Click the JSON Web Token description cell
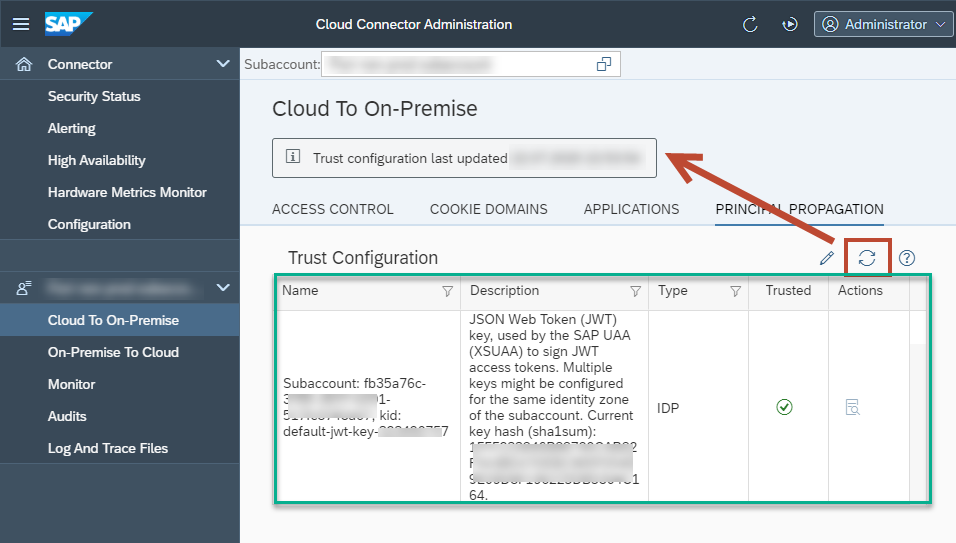The height and width of the screenshot is (543, 956). tap(554, 406)
